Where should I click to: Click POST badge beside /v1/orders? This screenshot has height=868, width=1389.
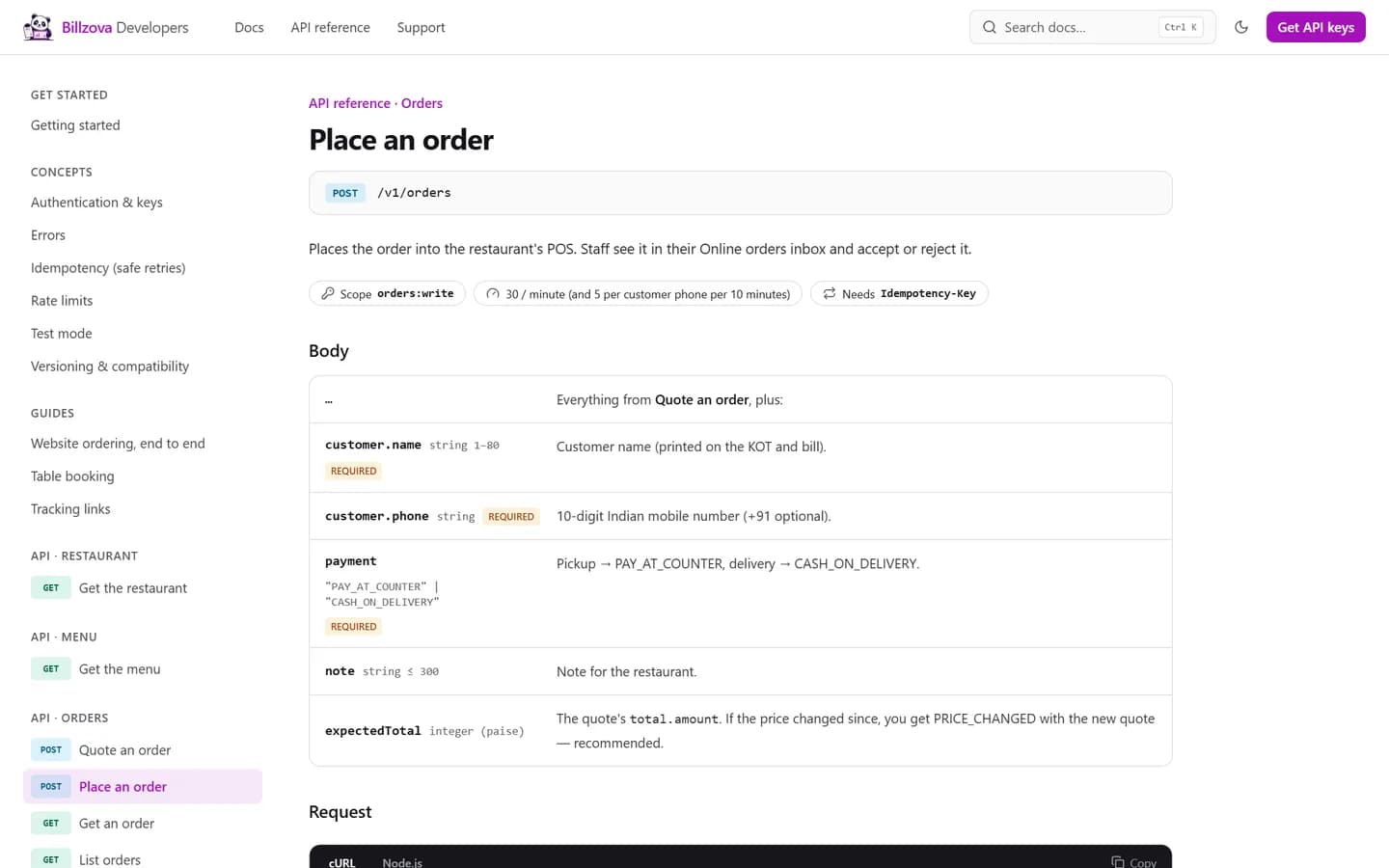[345, 193]
